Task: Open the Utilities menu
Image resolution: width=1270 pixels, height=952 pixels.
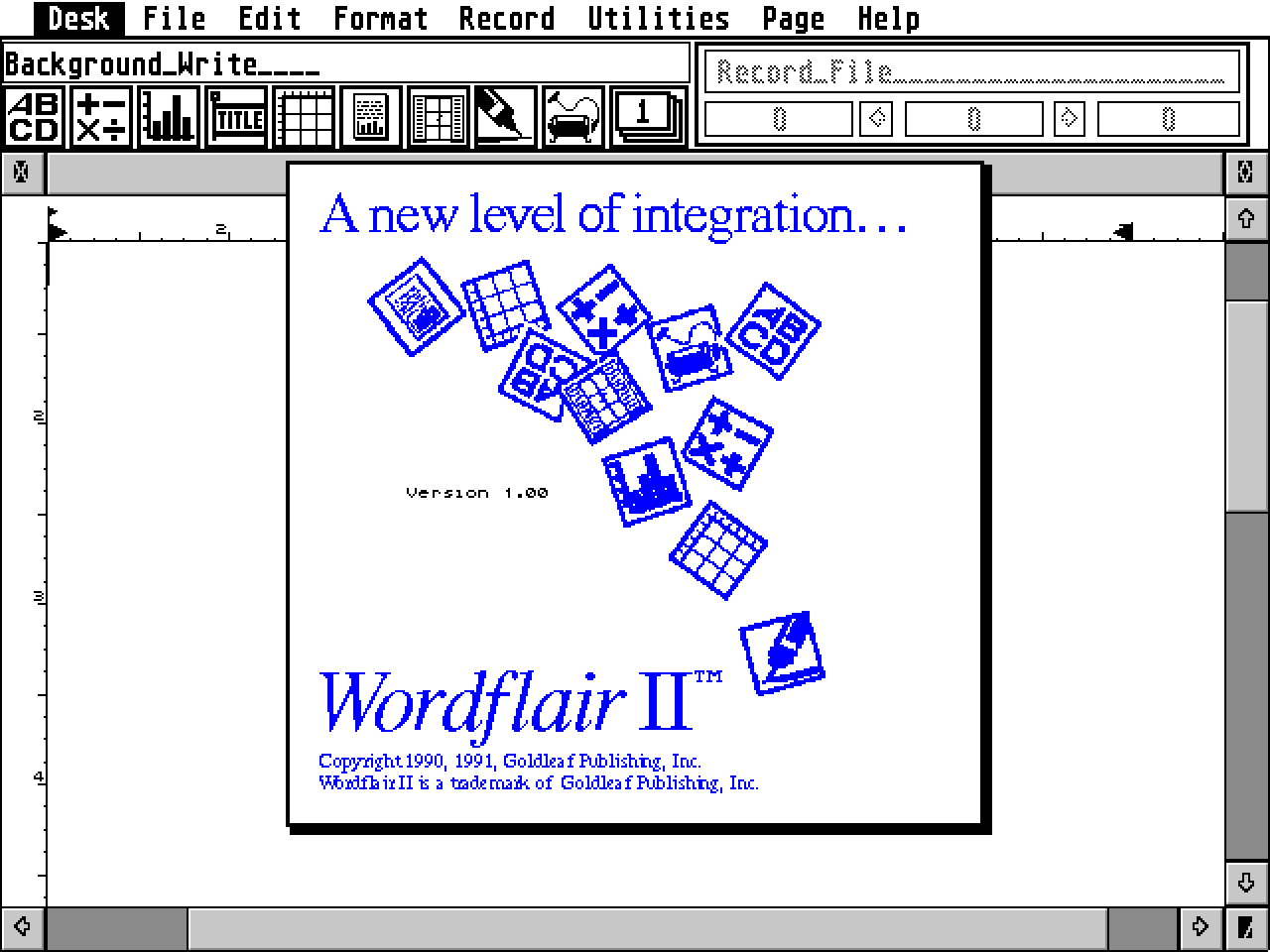Action: tap(658, 18)
